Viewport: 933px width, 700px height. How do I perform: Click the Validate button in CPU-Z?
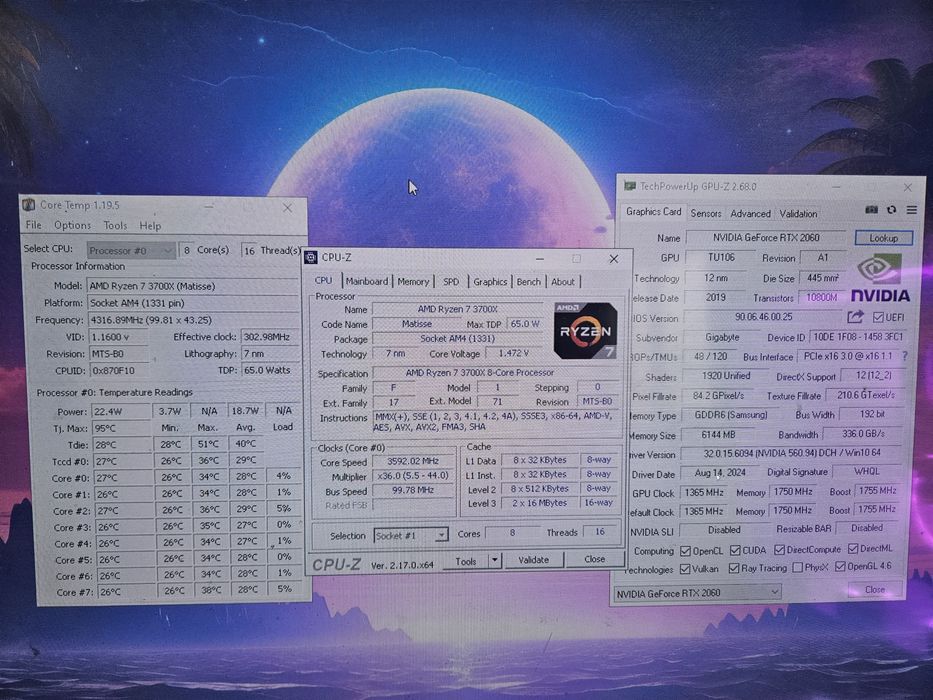533,560
